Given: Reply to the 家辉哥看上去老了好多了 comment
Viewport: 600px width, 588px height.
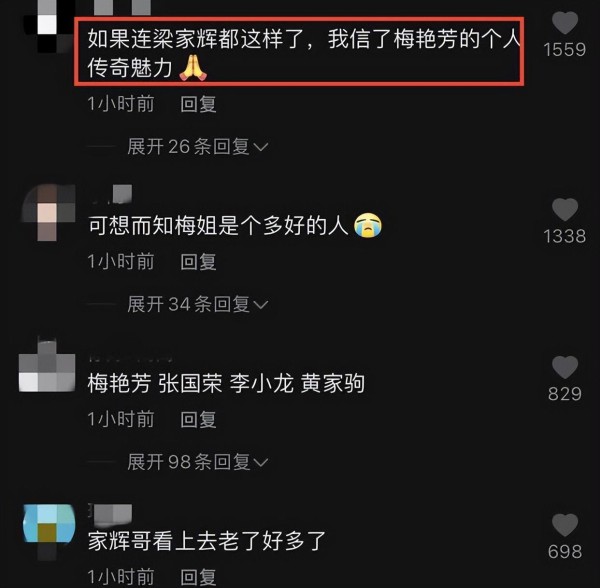Looking at the screenshot, I should (x=198, y=577).
